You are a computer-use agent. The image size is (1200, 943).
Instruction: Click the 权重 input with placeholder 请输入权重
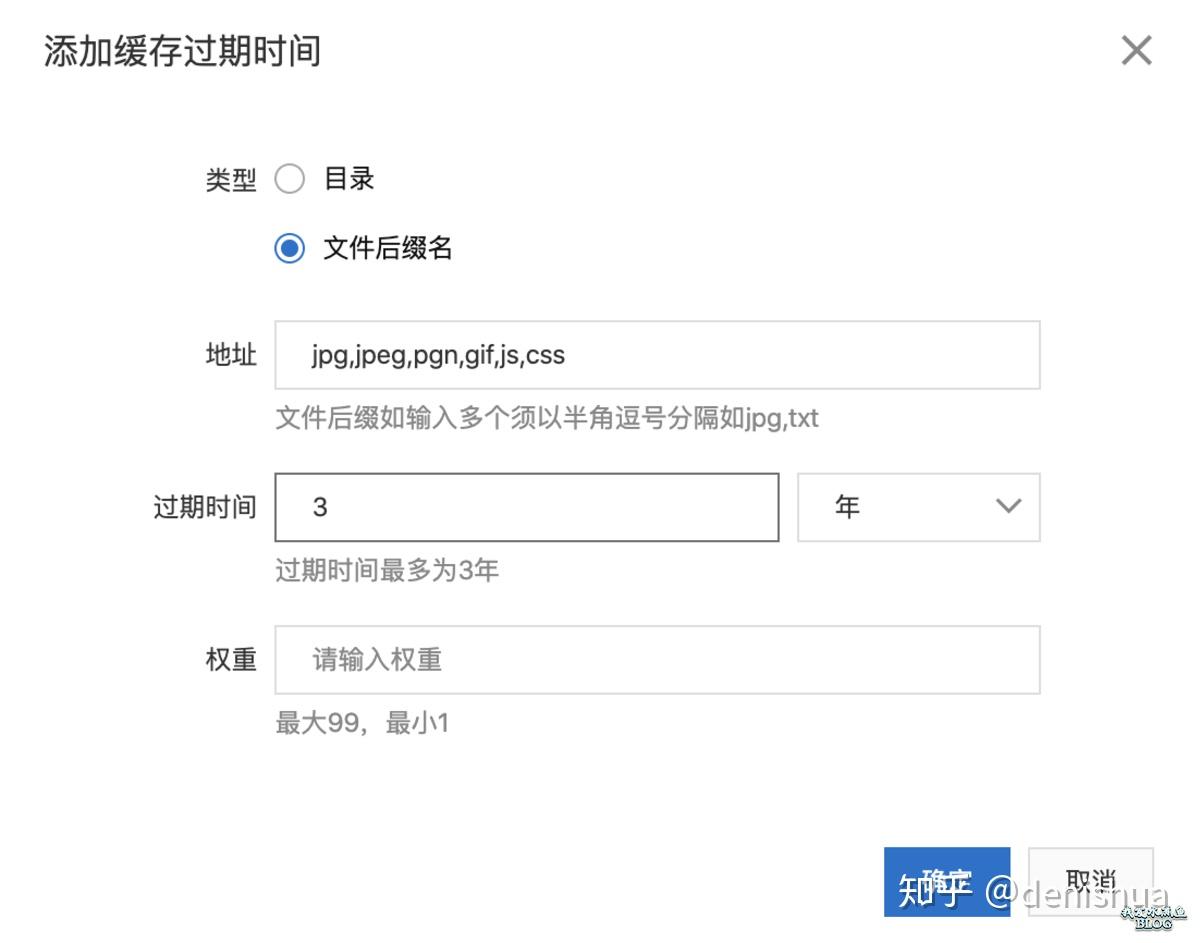tap(657, 659)
